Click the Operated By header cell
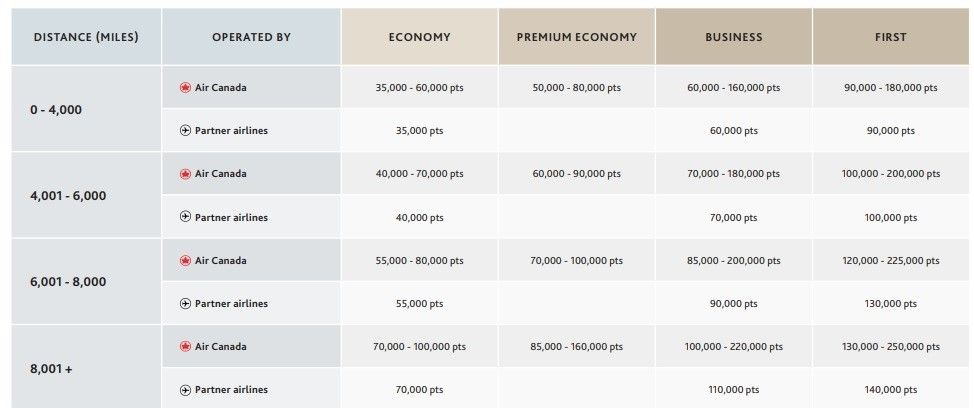 click(251, 37)
